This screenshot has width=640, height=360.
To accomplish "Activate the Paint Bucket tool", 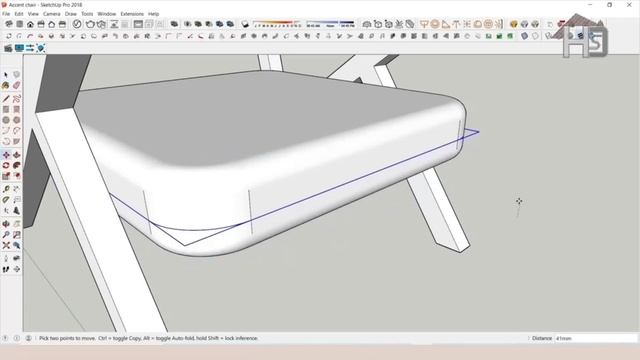I will pos(6,85).
